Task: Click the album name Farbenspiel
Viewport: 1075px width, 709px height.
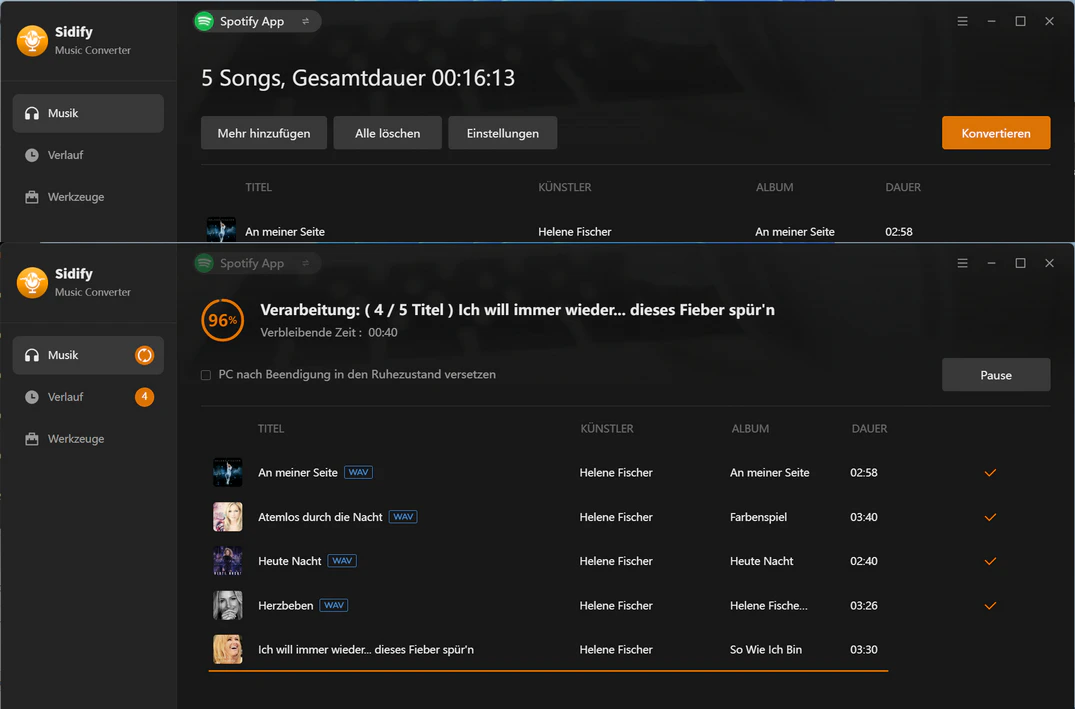Action: pos(758,517)
